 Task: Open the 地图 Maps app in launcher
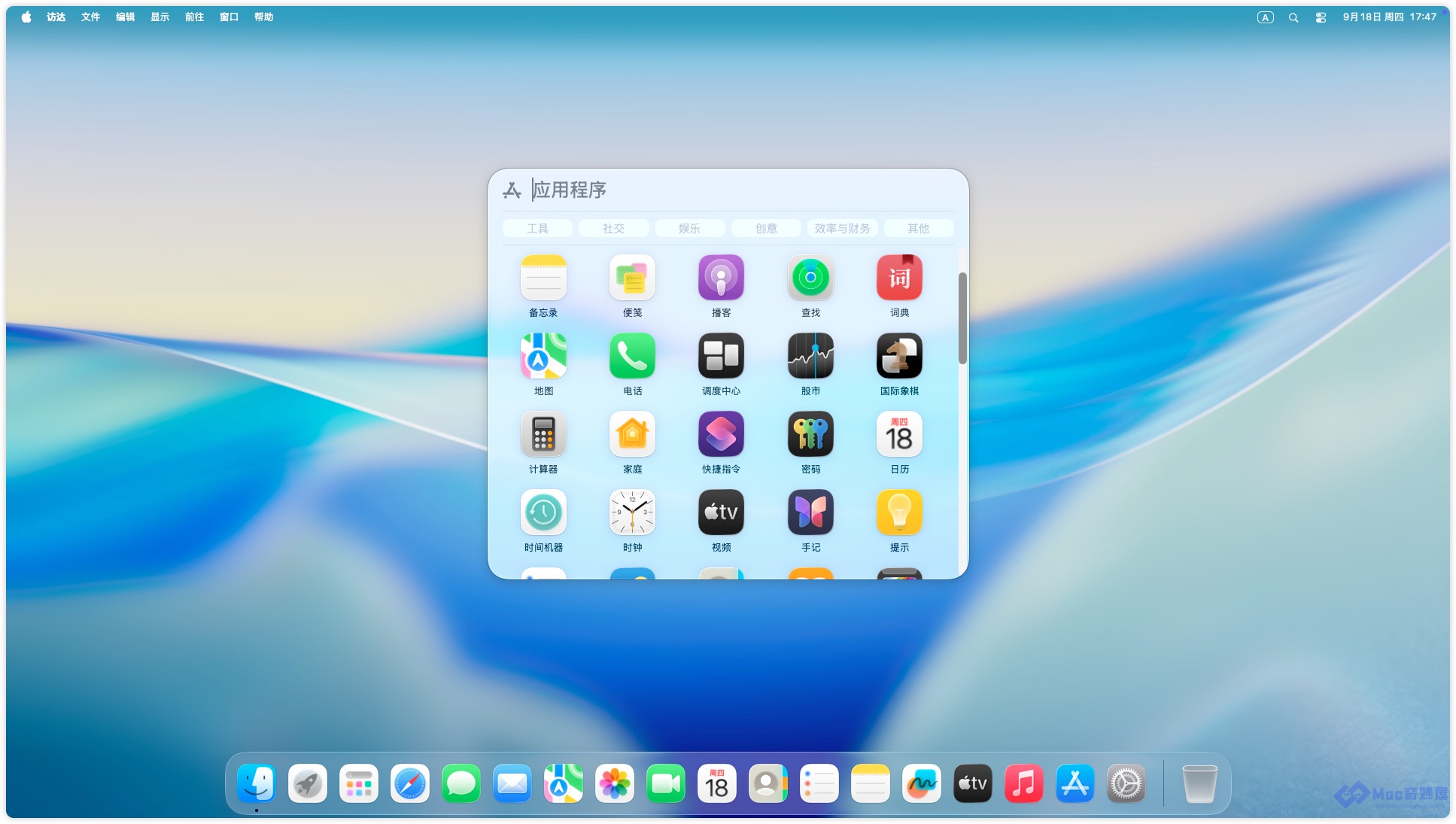pos(543,356)
